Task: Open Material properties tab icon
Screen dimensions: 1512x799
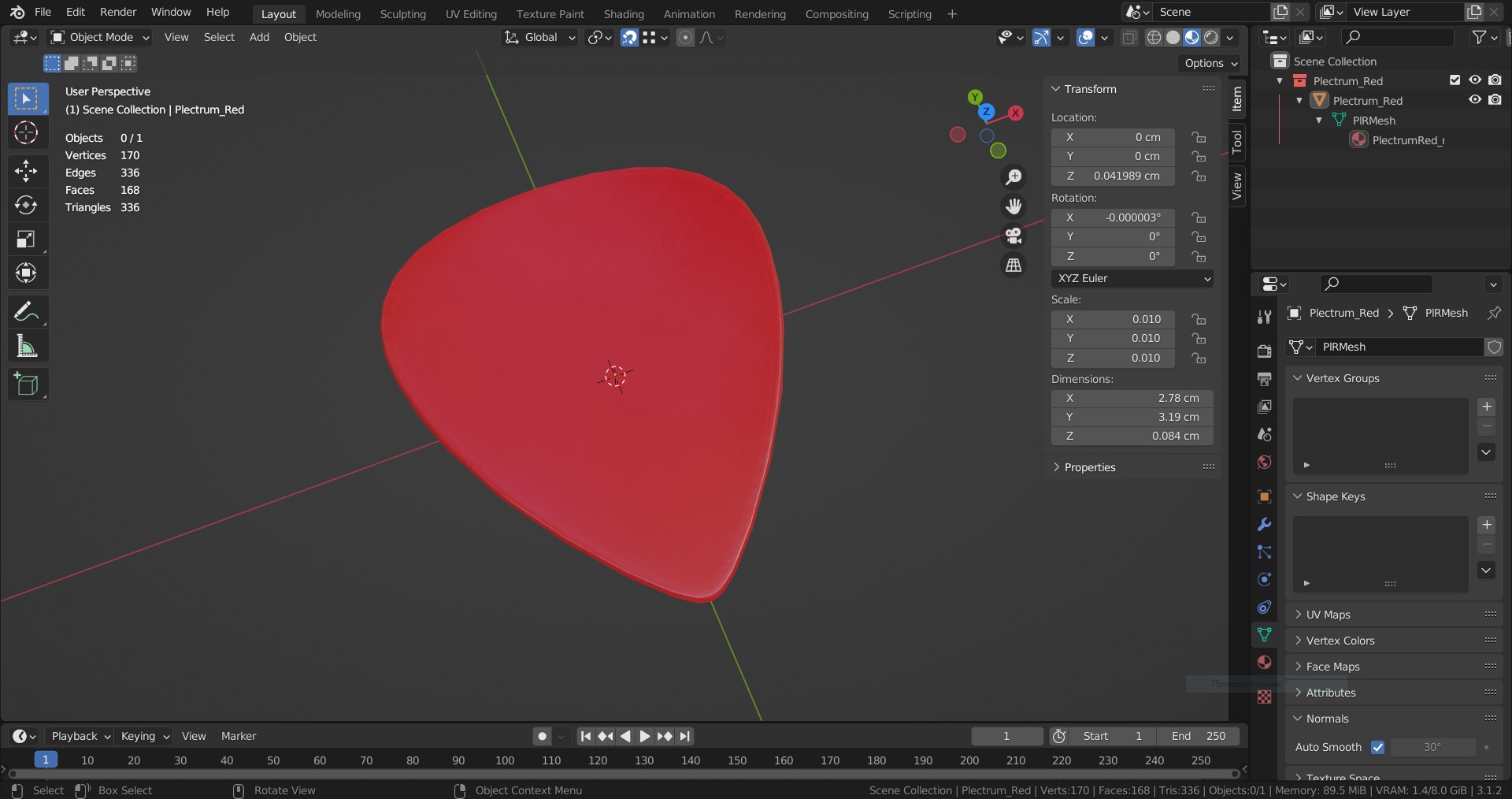Action: point(1265,662)
